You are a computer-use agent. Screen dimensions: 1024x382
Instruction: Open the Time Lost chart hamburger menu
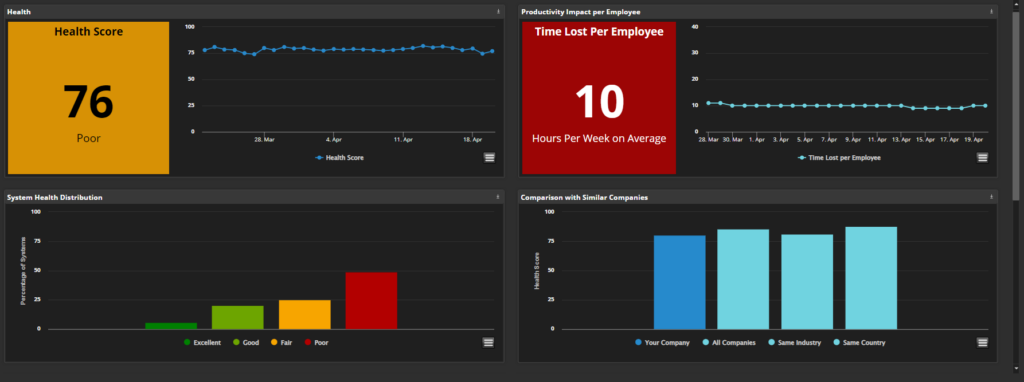(x=982, y=157)
